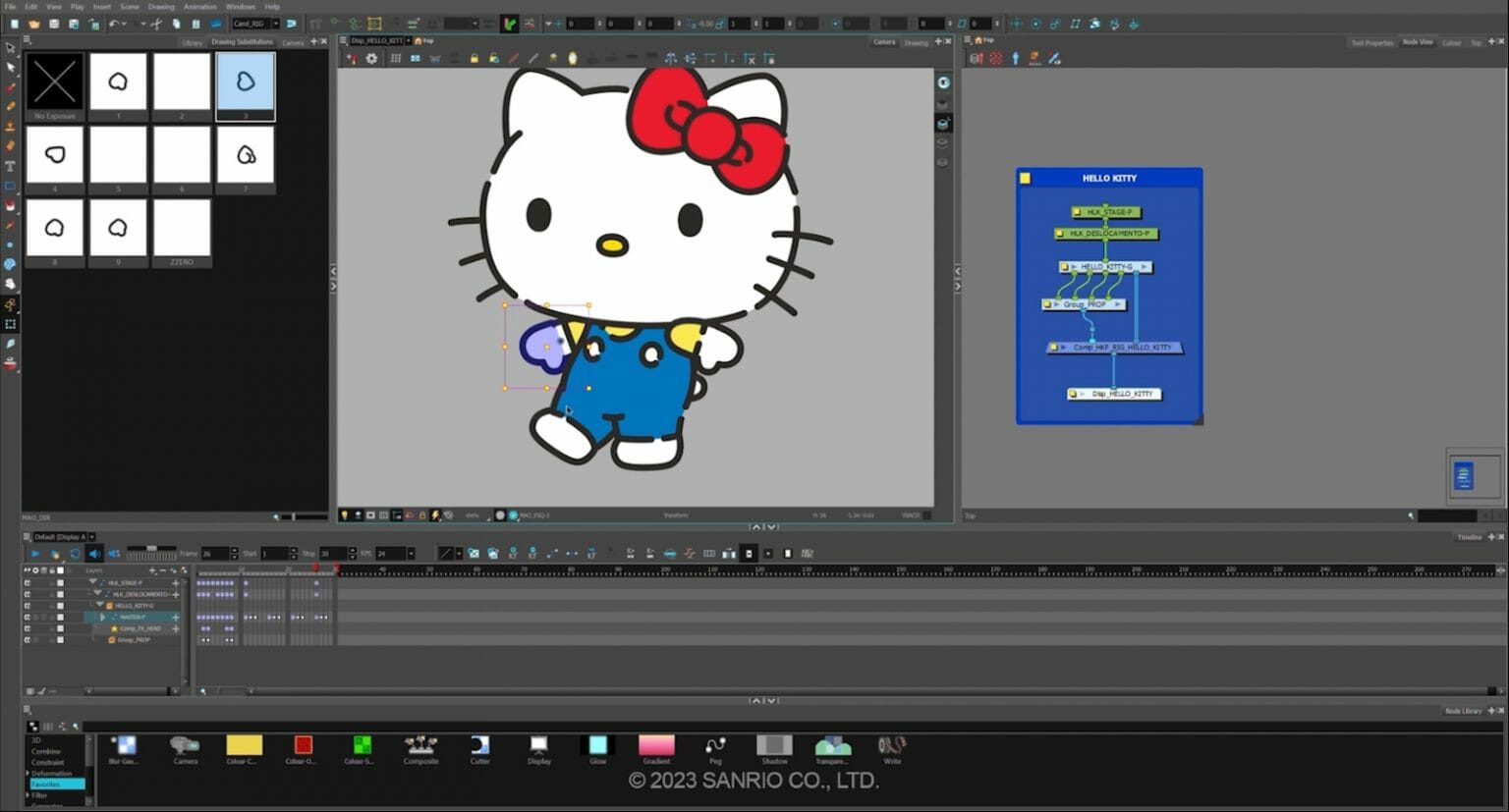This screenshot has height=812, width=1509.
Task: Pick the Paint tool from the toolbar
Action: 11,205
